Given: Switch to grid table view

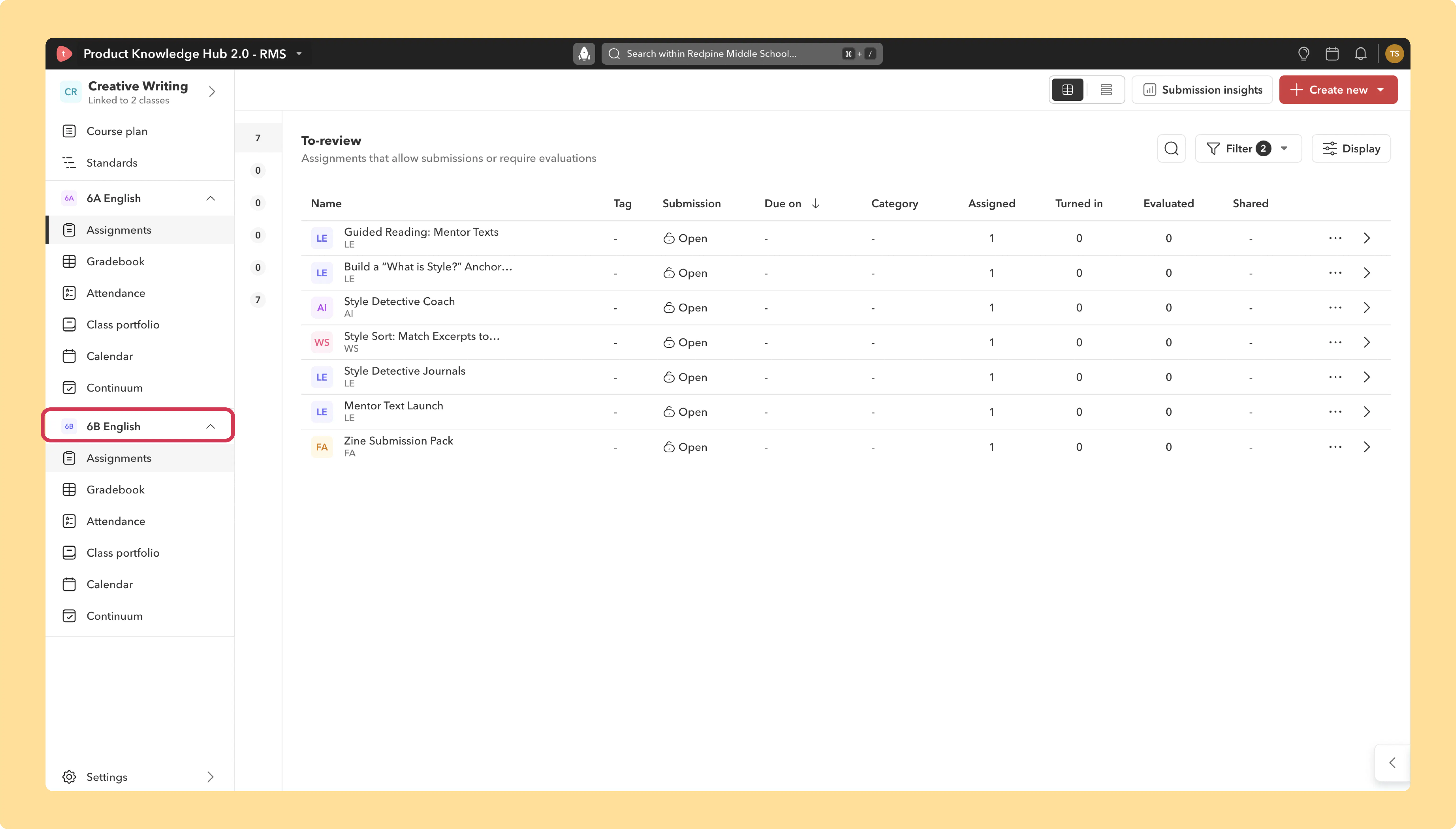Looking at the screenshot, I should click(x=1068, y=89).
